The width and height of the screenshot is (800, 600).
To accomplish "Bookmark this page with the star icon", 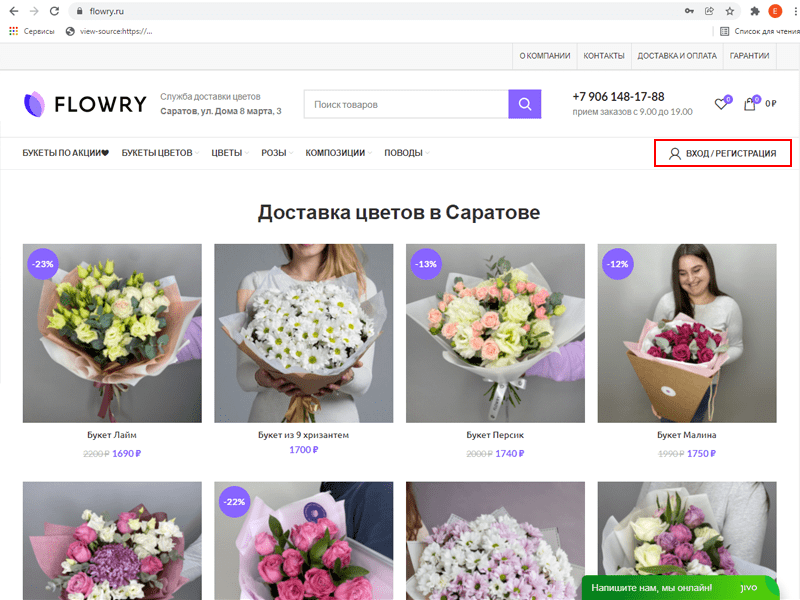I will coord(730,11).
